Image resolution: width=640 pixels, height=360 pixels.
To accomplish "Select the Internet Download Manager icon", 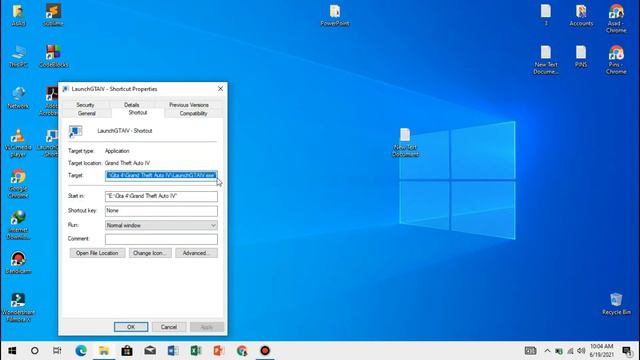I will [18, 225].
